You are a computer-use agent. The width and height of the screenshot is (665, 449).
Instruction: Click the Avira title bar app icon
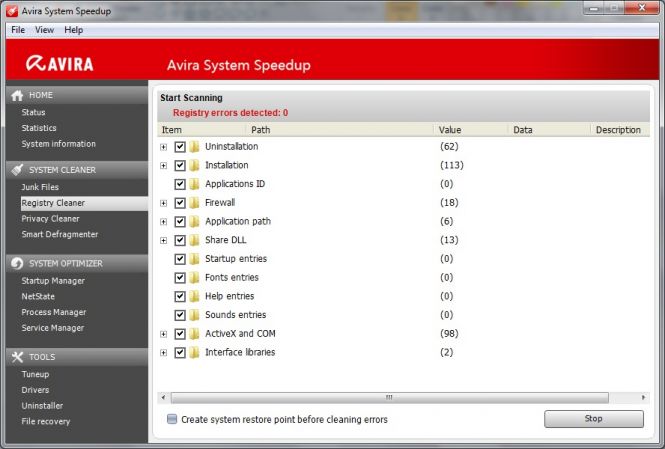pyautogui.click(x=12, y=11)
